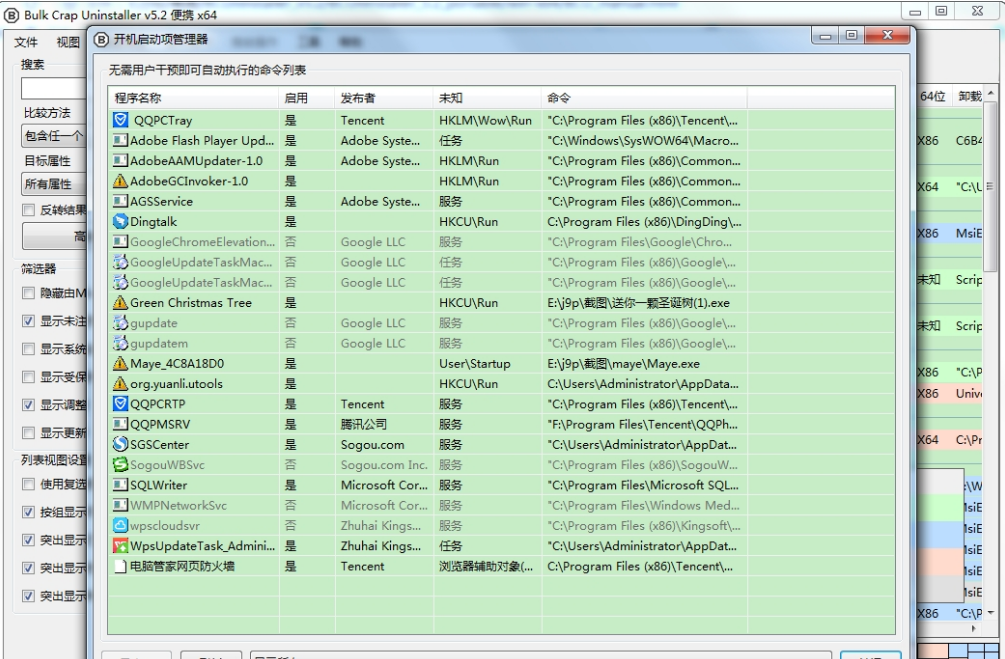The height and width of the screenshot is (659, 1005).
Task: Click the AdobeGCInvoker-1.0 warning icon
Action: (x=120, y=181)
